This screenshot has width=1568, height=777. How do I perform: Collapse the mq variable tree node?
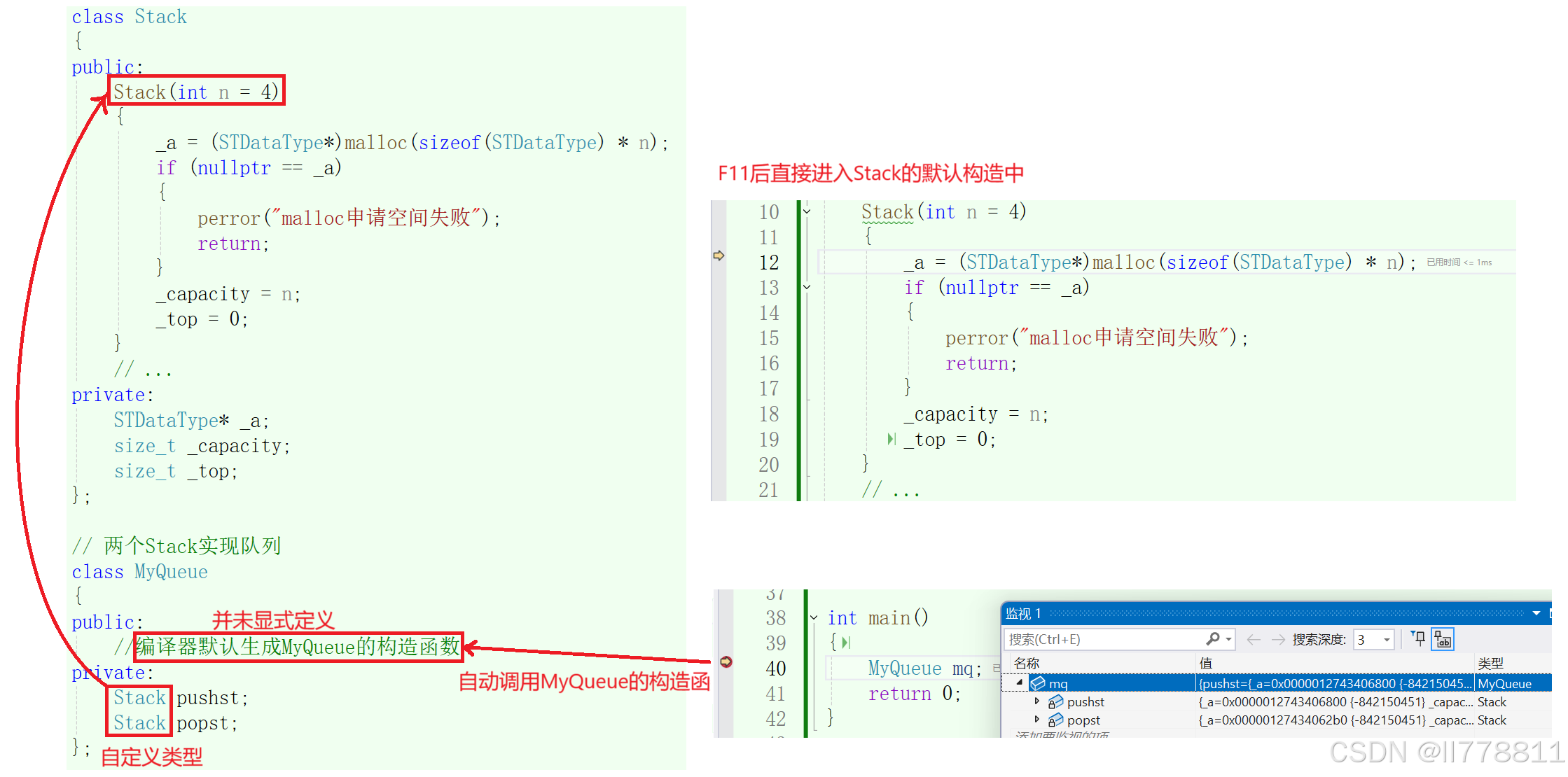(1020, 682)
